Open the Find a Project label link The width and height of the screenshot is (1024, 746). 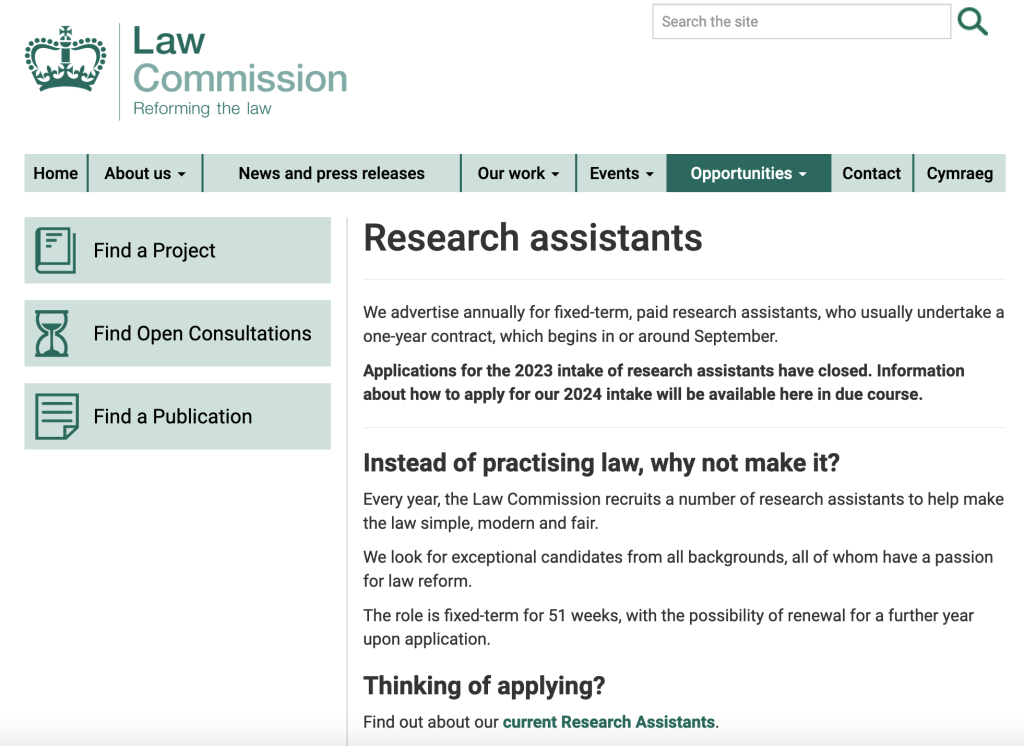tap(154, 251)
